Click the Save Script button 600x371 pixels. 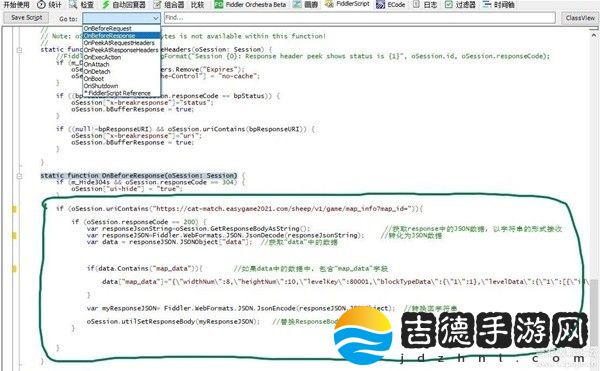tap(26, 18)
